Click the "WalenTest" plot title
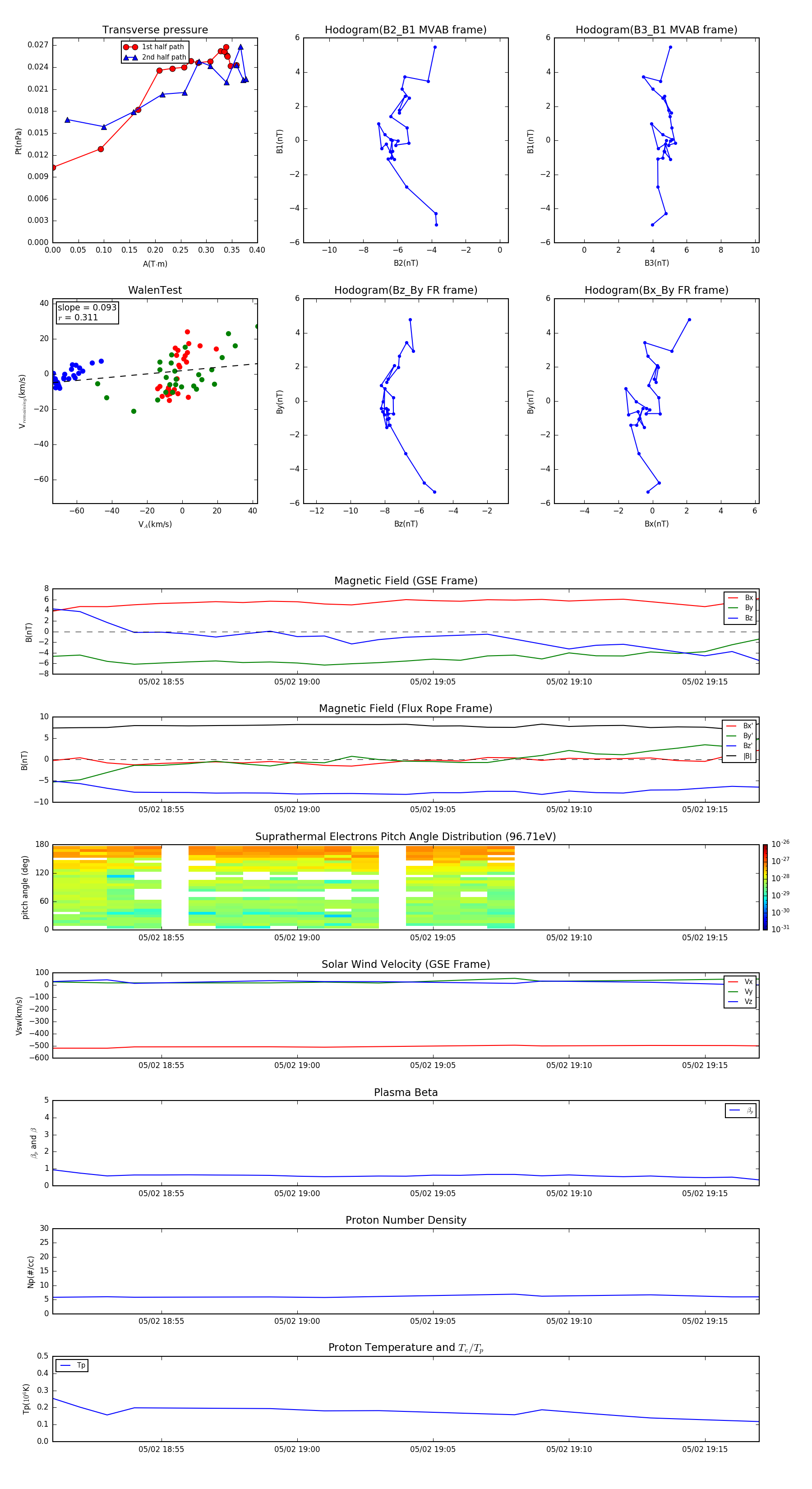Image resolution: width=812 pixels, height=1489 pixels. pos(155,290)
